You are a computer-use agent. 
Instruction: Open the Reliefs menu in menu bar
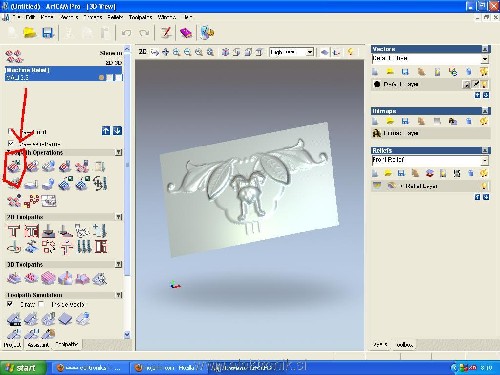point(115,17)
